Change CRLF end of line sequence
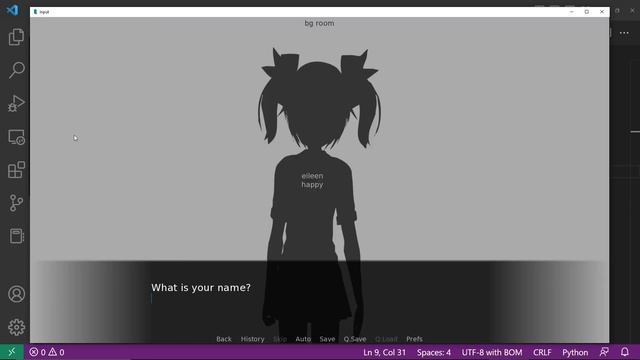The width and height of the screenshot is (640, 360). [542, 352]
